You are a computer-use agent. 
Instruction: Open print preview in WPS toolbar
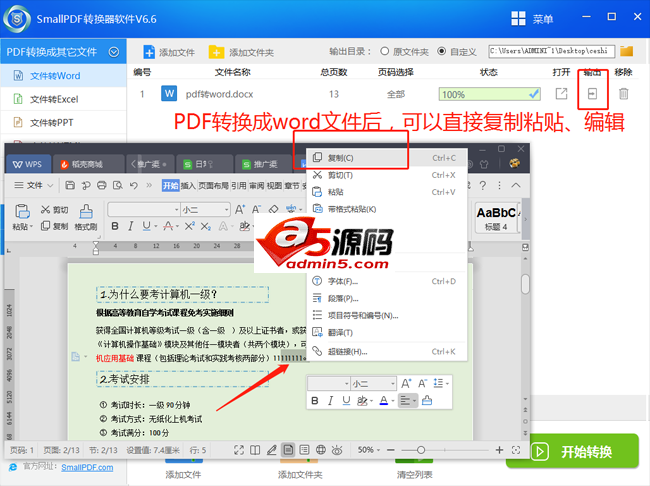point(118,185)
